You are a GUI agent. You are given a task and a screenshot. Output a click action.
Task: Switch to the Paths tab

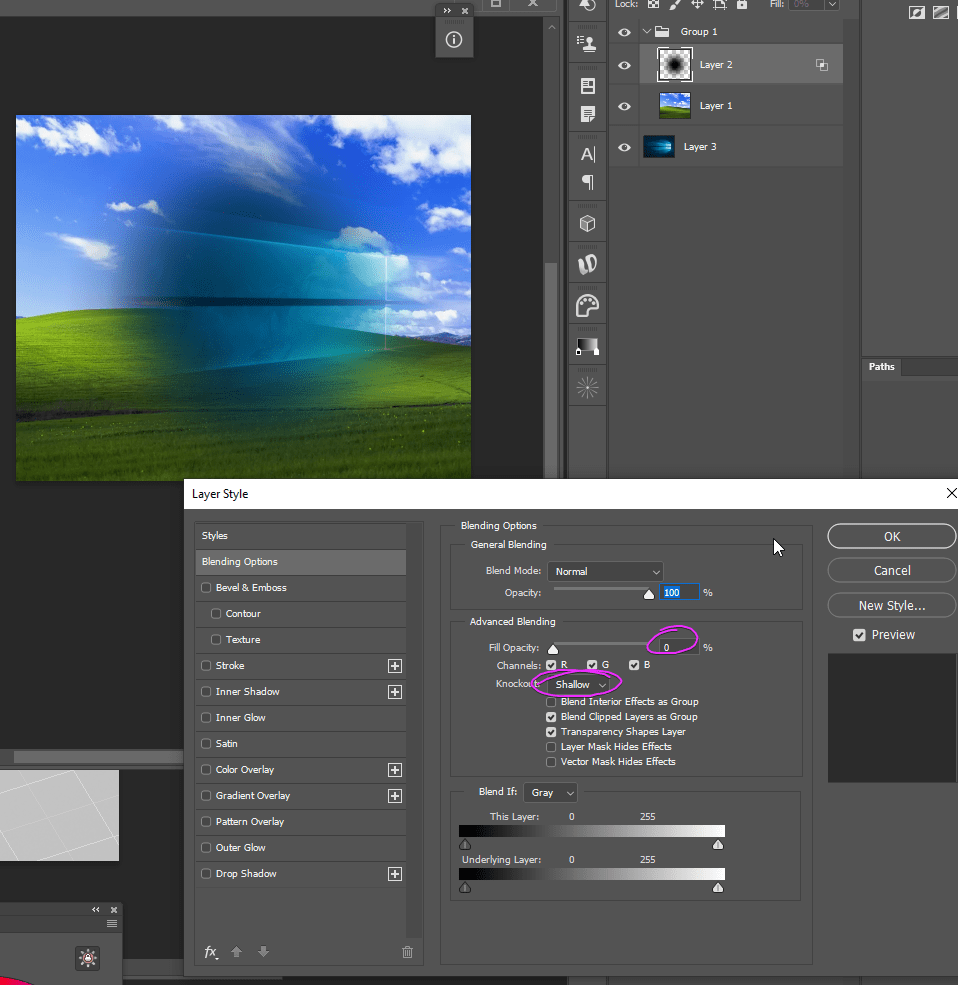click(881, 367)
